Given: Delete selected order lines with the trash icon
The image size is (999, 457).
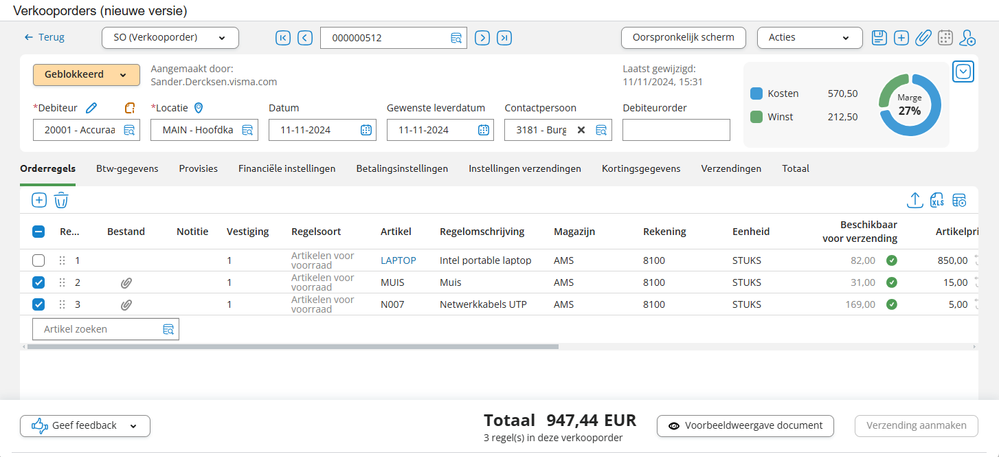Looking at the screenshot, I should 61,200.
